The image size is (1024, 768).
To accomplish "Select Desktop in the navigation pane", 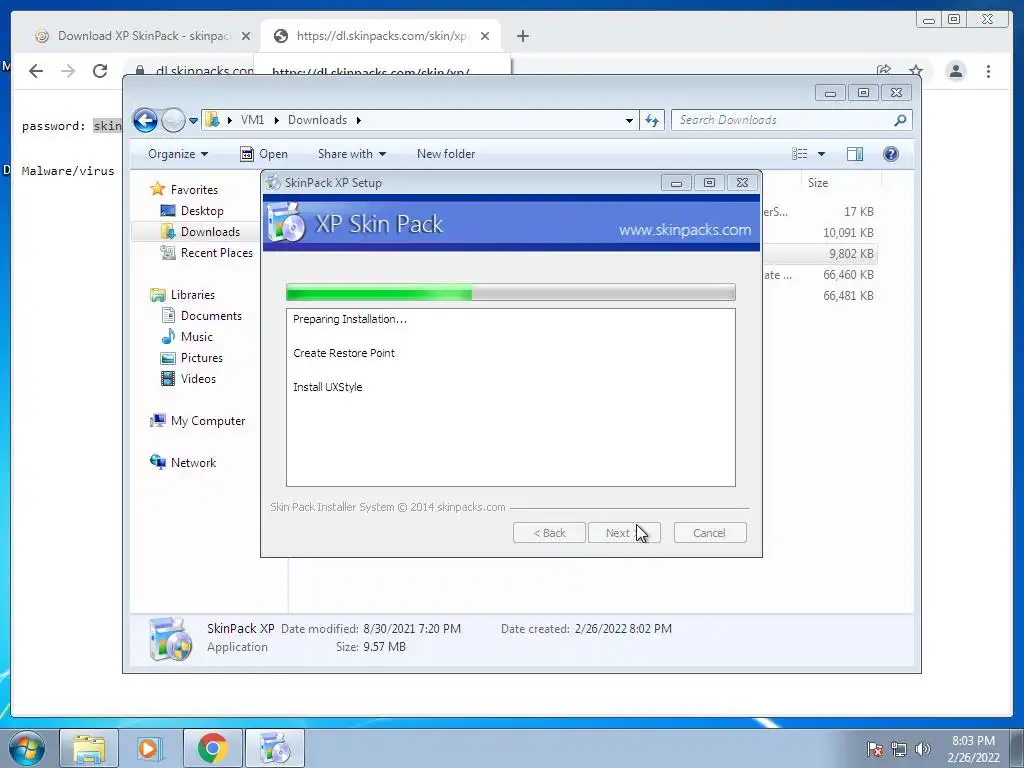I will tap(192, 211).
